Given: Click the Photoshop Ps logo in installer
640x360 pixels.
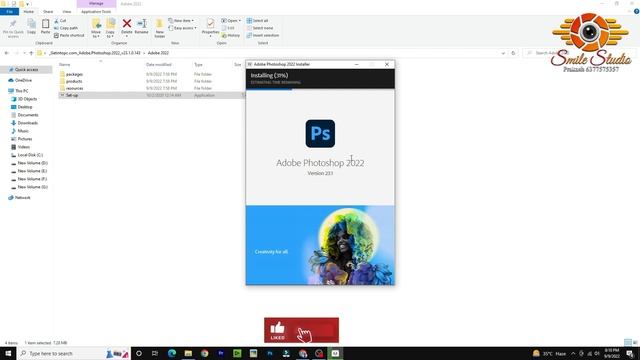Looking at the screenshot, I should (320, 133).
